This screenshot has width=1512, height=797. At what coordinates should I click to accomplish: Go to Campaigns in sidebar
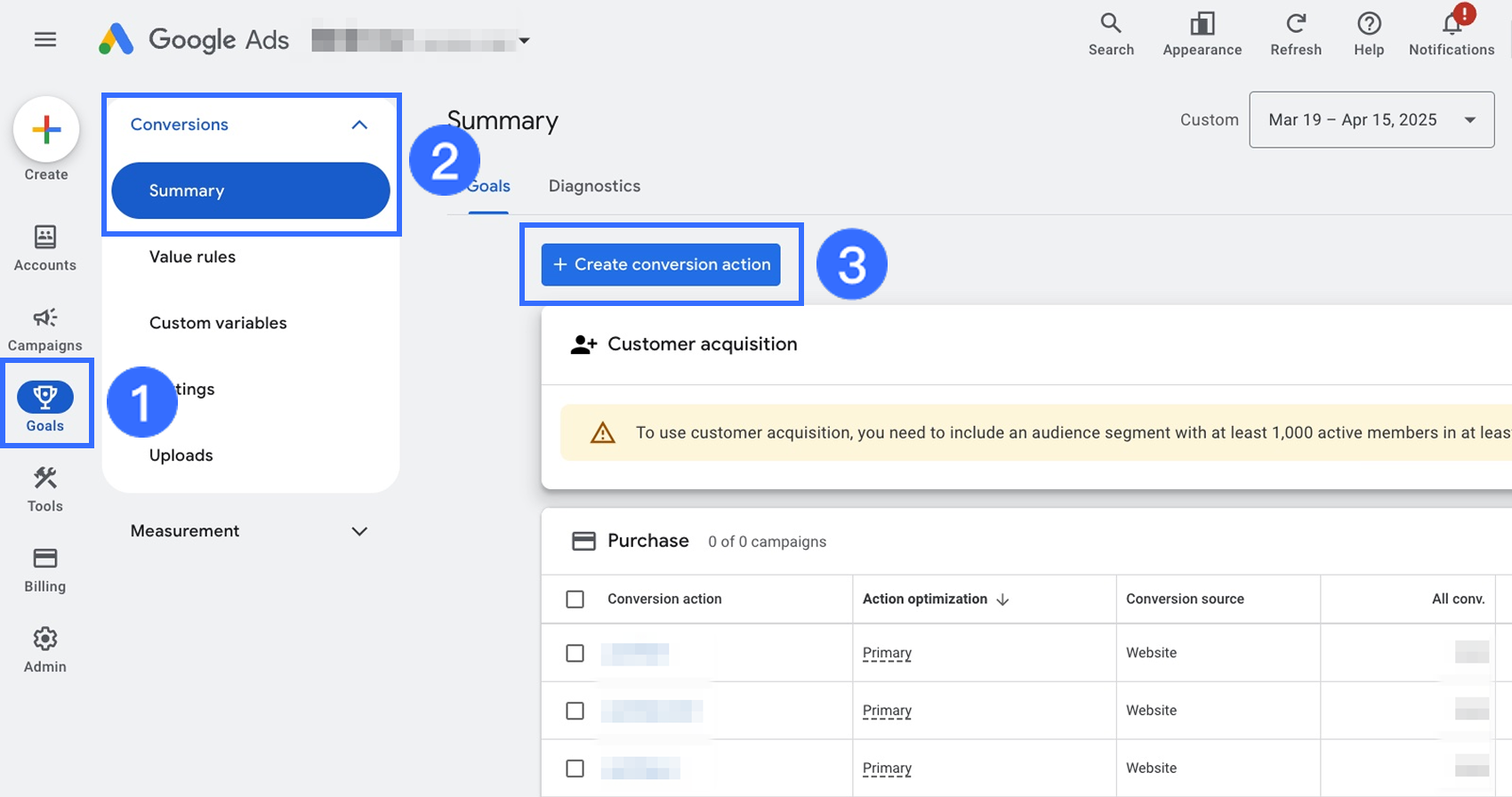[45, 328]
